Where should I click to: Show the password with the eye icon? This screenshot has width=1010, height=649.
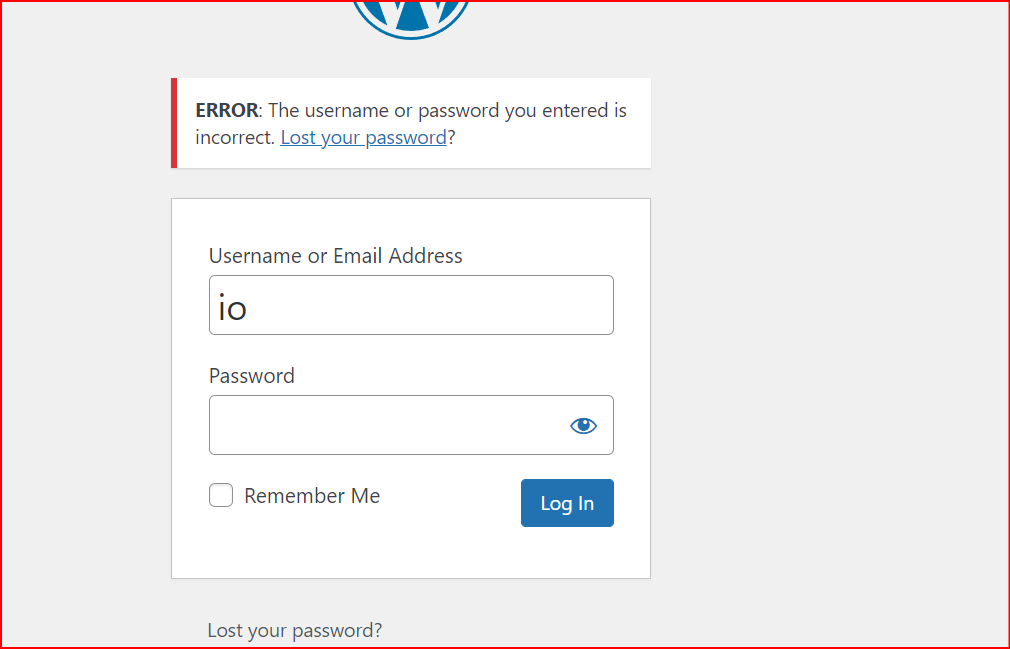point(583,426)
